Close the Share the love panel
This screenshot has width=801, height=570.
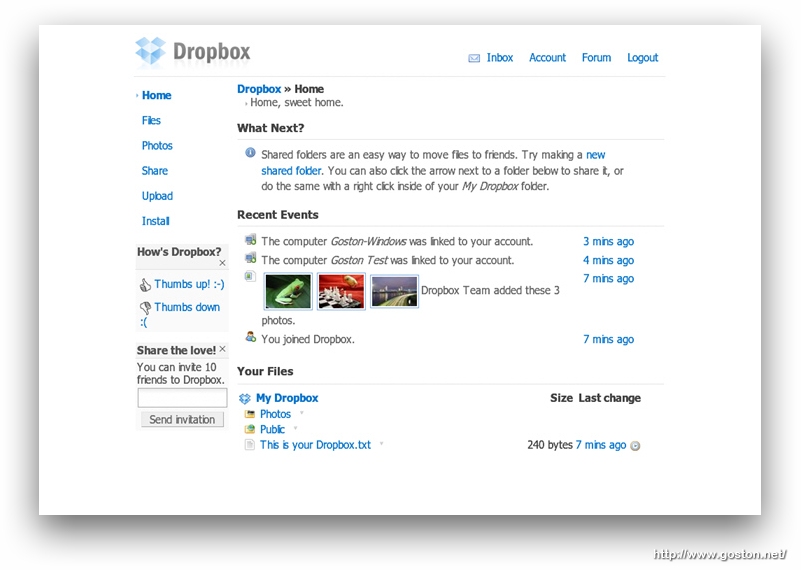pyautogui.click(x=222, y=349)
